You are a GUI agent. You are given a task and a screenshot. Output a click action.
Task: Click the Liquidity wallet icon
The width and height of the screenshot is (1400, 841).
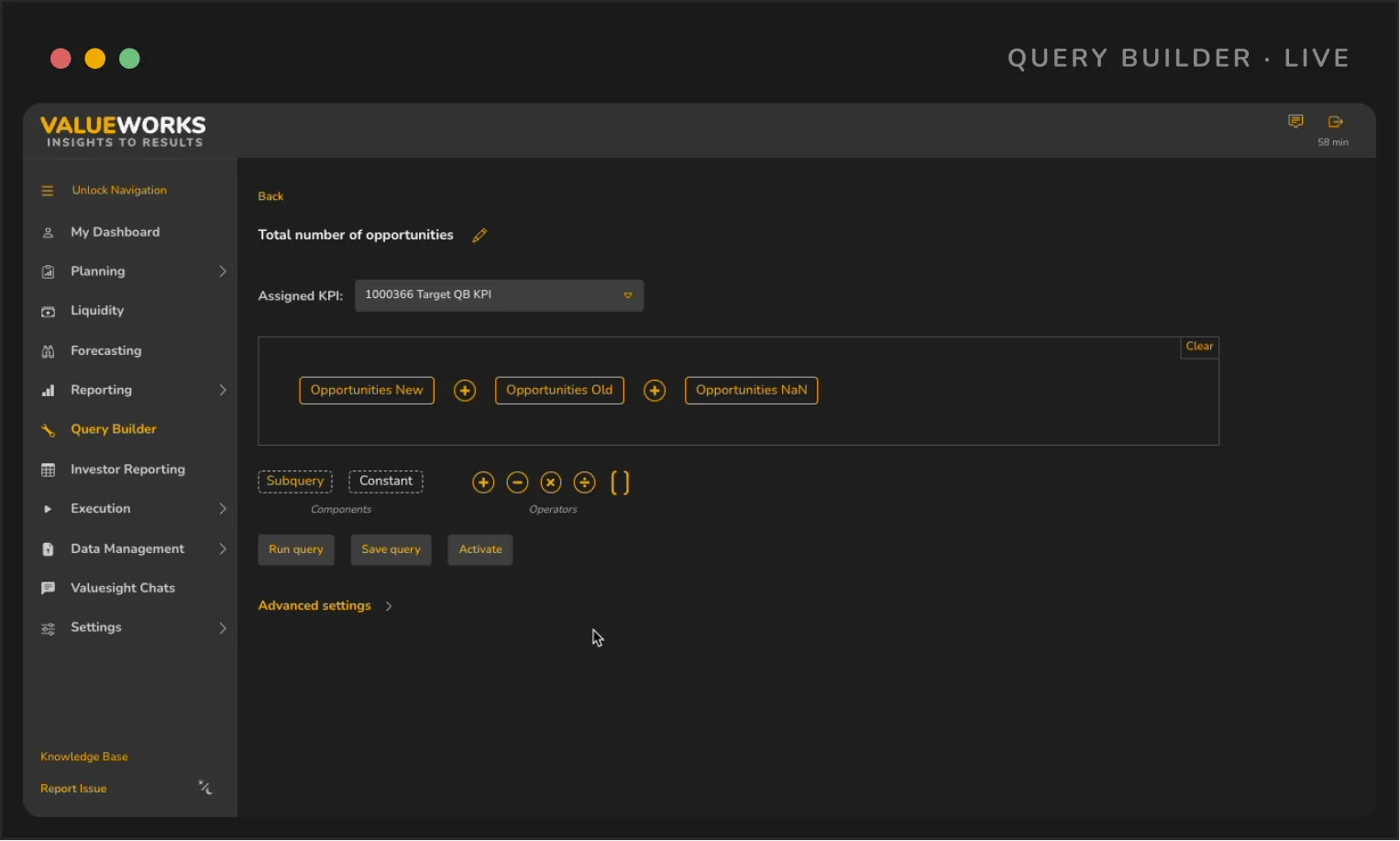[48, 312]
